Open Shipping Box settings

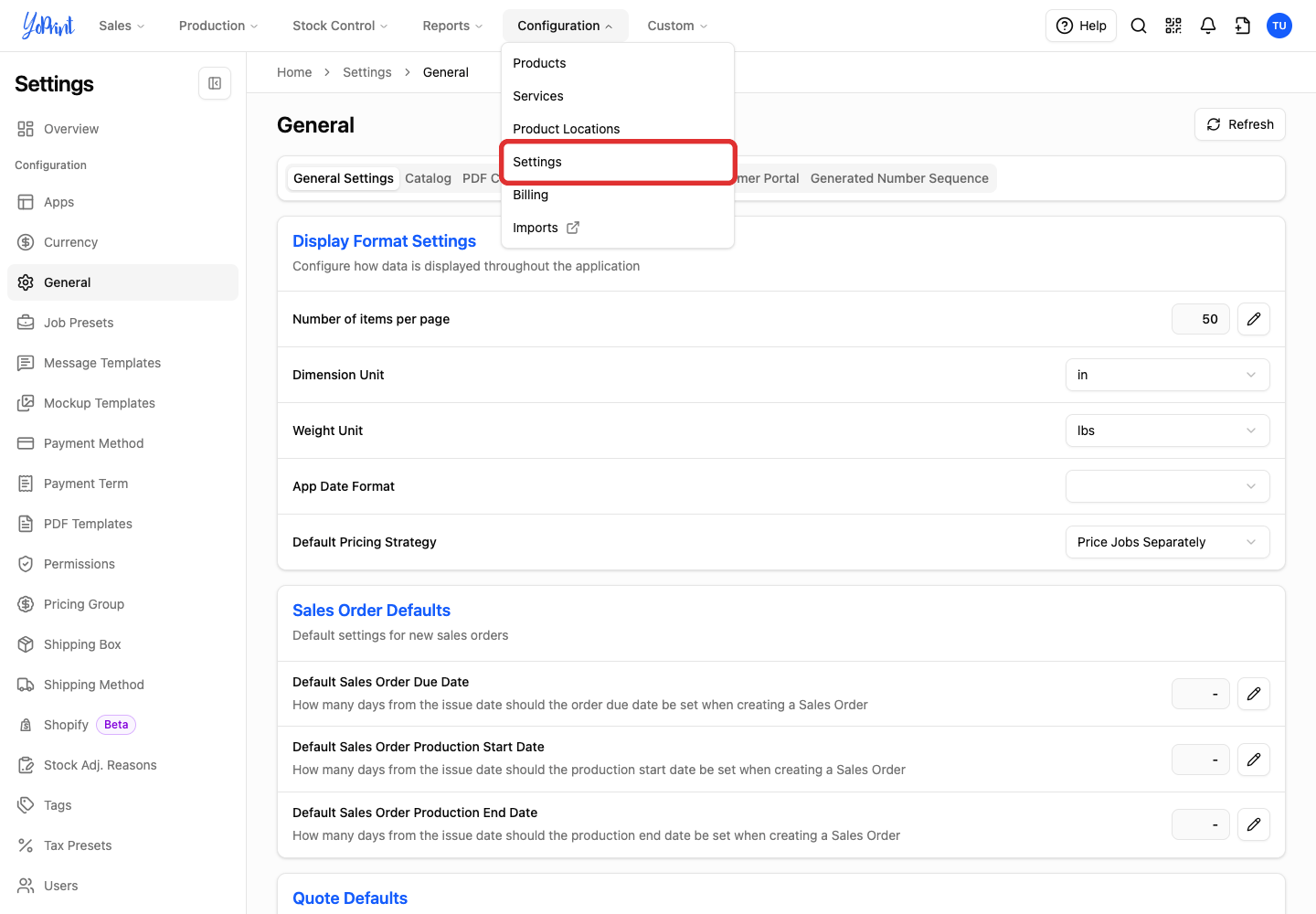pyautogui.click(x=122, y=644)
